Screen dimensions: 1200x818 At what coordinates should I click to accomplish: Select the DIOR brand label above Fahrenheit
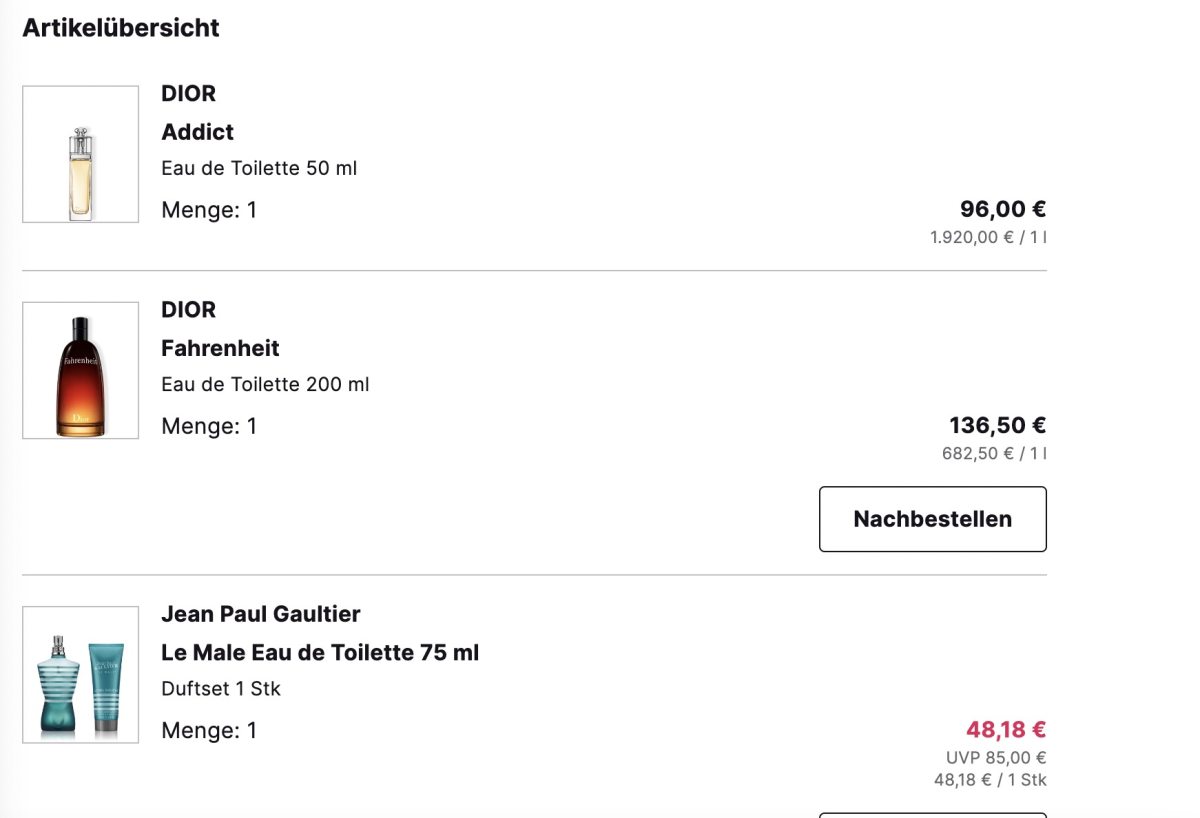[x=188, y=309]
